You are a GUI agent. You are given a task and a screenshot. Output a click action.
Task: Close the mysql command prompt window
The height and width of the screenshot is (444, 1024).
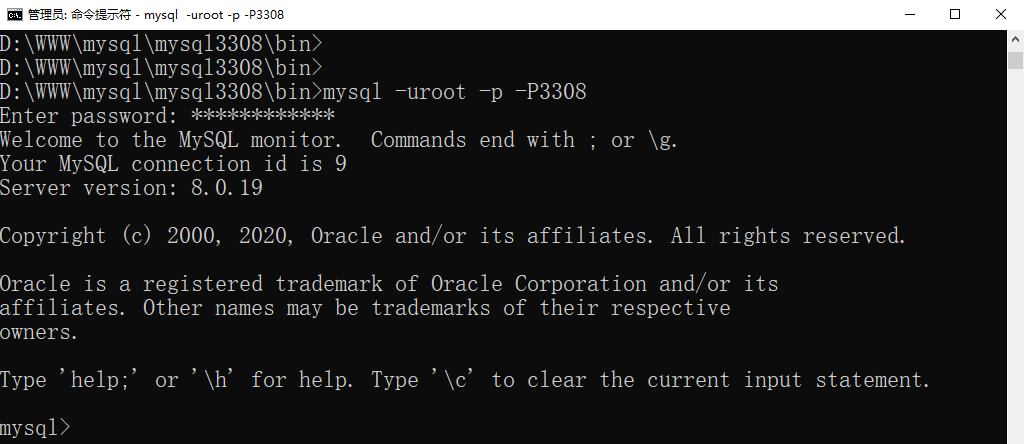(x=1000, y=14)
